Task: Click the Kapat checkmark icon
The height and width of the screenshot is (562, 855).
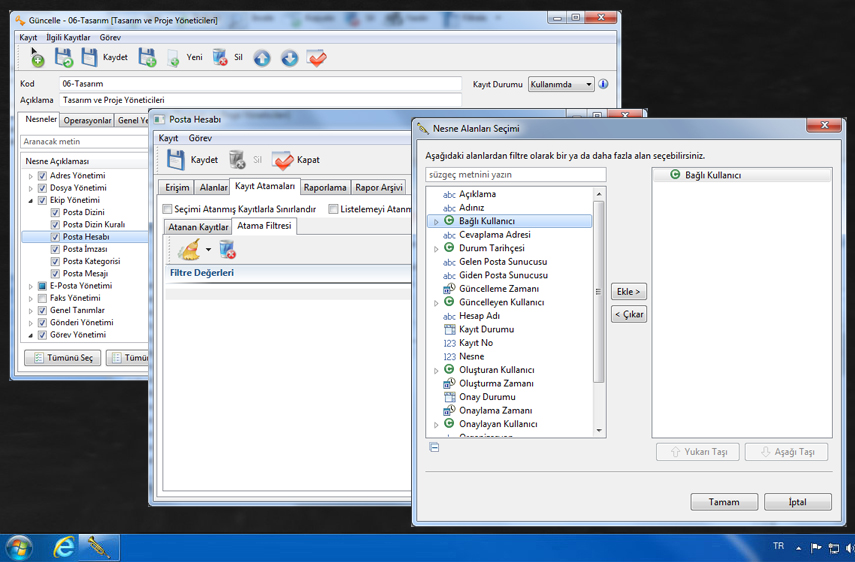Action: pos(283,160)
